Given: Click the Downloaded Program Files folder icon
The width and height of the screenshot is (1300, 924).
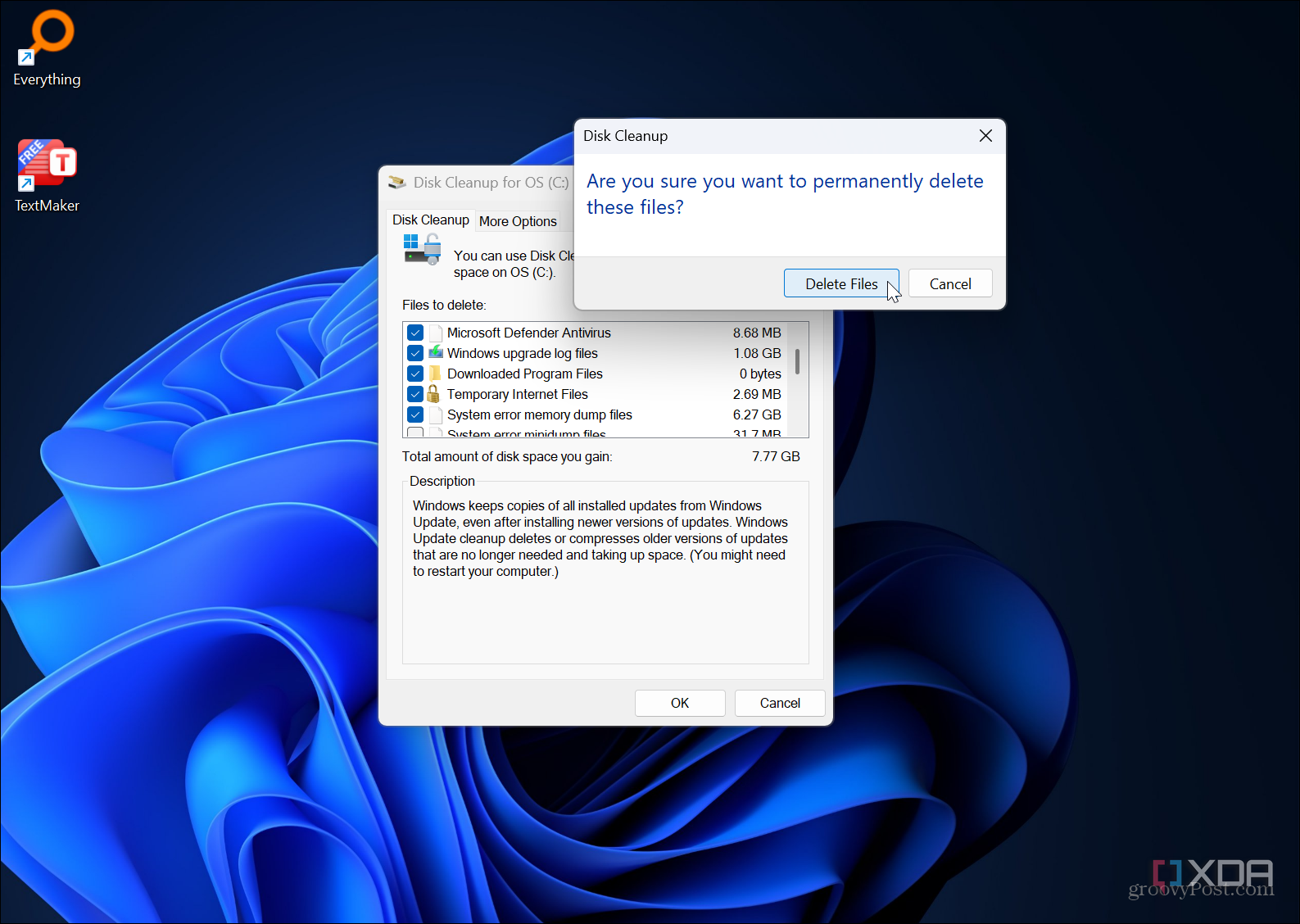Looking at the screenshot, I should tap(436, 374).
